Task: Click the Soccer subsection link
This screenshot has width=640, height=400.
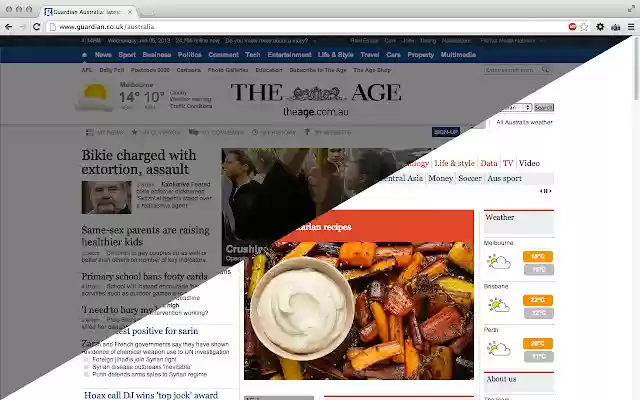Action: coord(470,178)
